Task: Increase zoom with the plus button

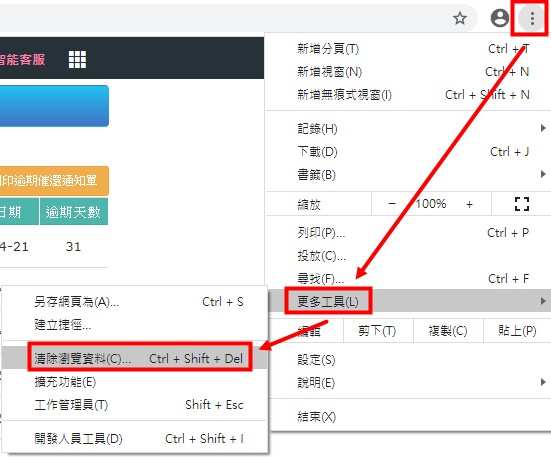Action: (x=469, y=204)
